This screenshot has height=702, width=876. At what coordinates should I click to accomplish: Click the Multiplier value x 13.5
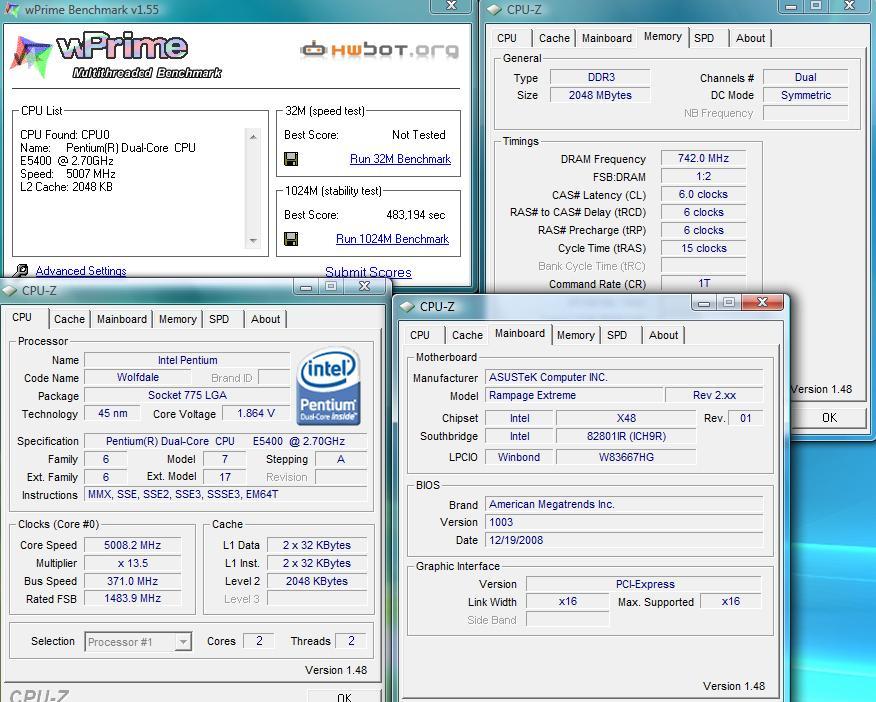[132, 563]
